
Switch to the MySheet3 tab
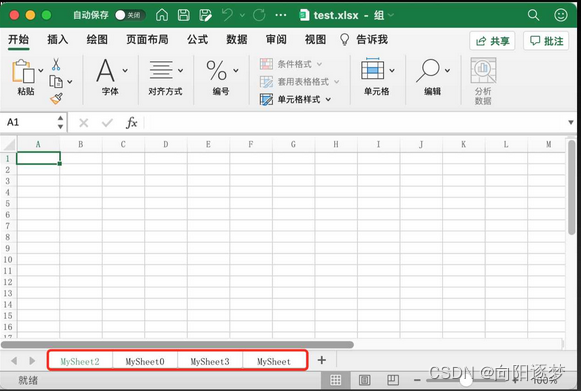[210, 361]
